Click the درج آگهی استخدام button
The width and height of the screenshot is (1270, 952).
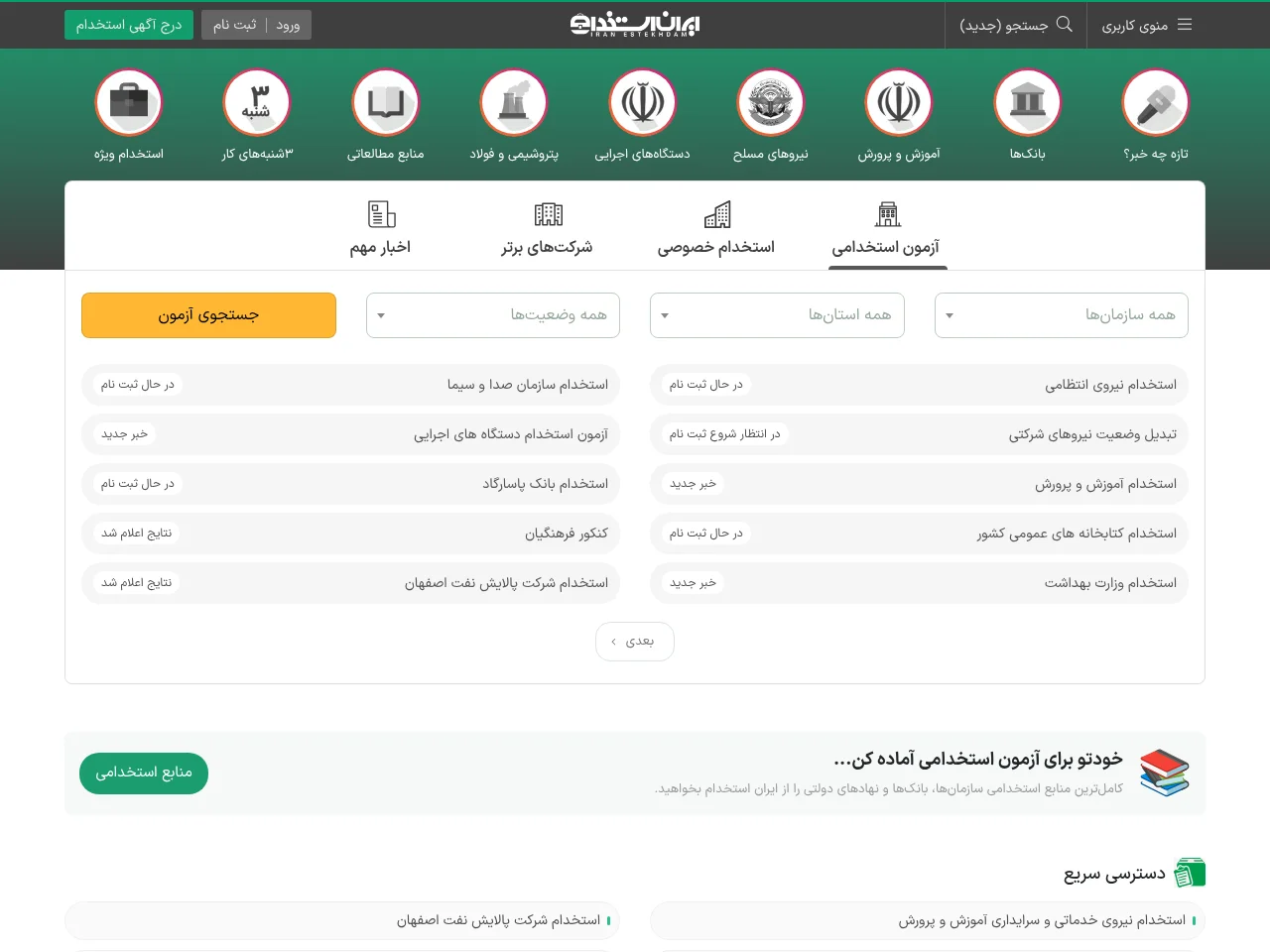coord(129,25)
